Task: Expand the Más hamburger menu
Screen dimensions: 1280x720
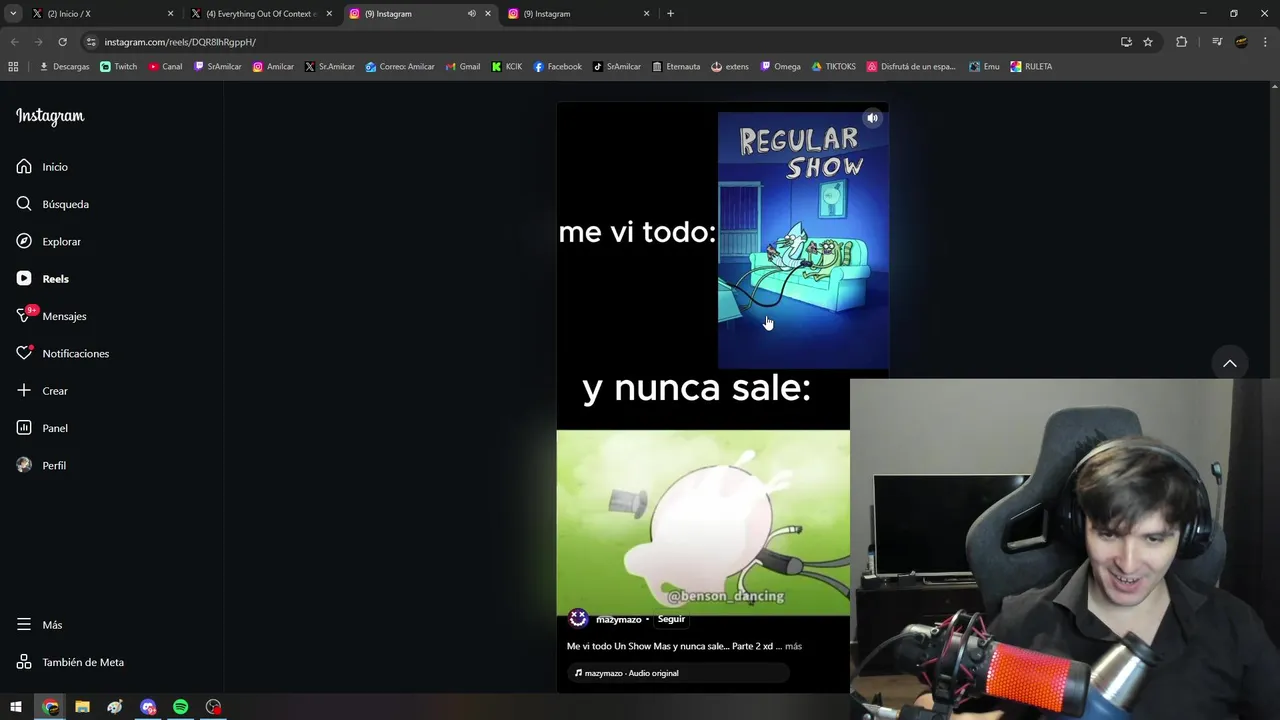Action: coord(39,625)
